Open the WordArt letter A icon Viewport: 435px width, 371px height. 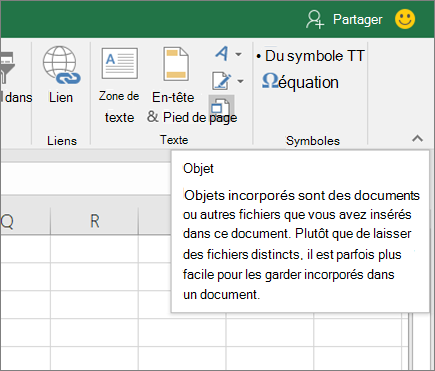click(222, 53)
